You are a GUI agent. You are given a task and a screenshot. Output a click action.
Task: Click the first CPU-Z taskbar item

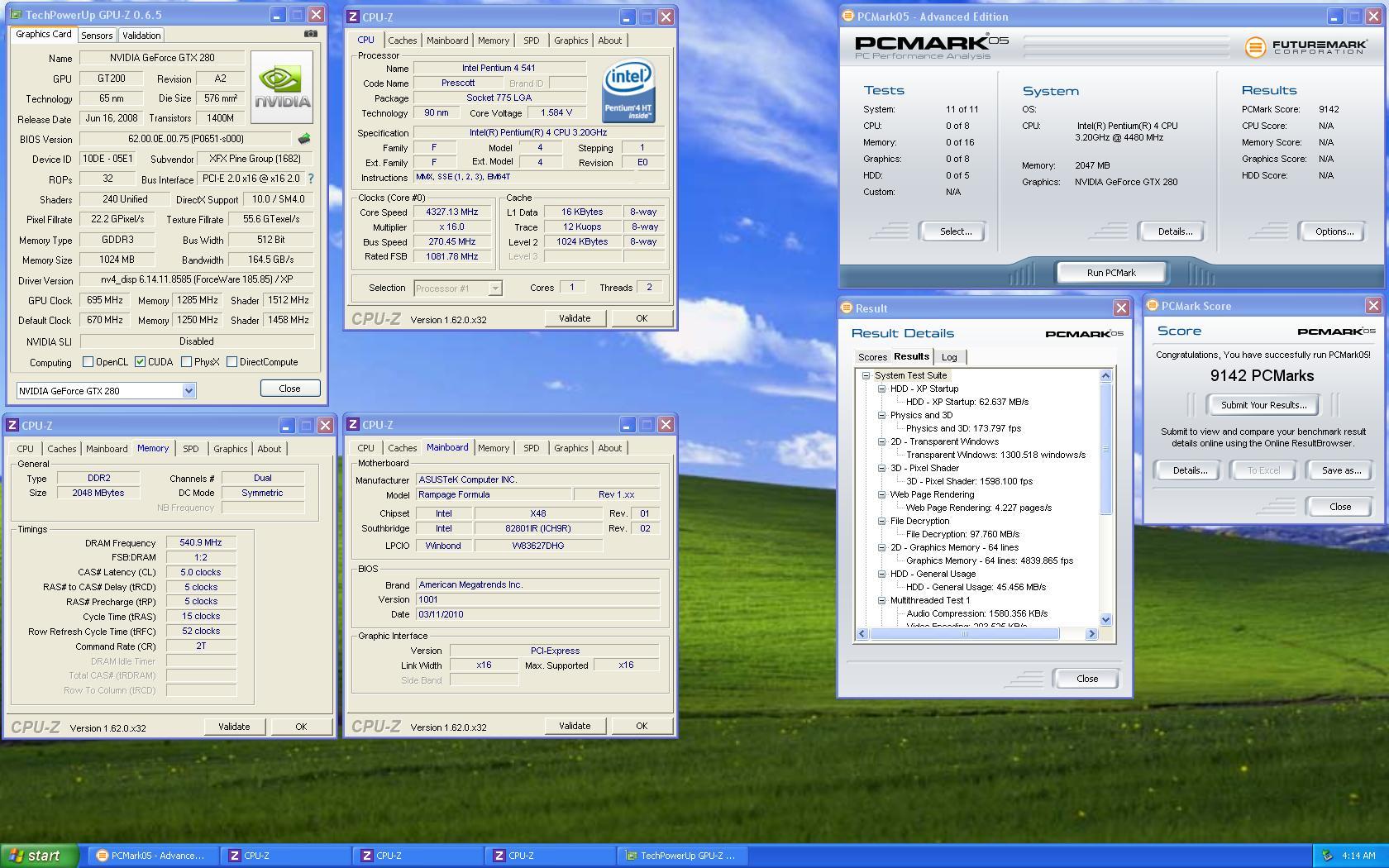[284, 856]
